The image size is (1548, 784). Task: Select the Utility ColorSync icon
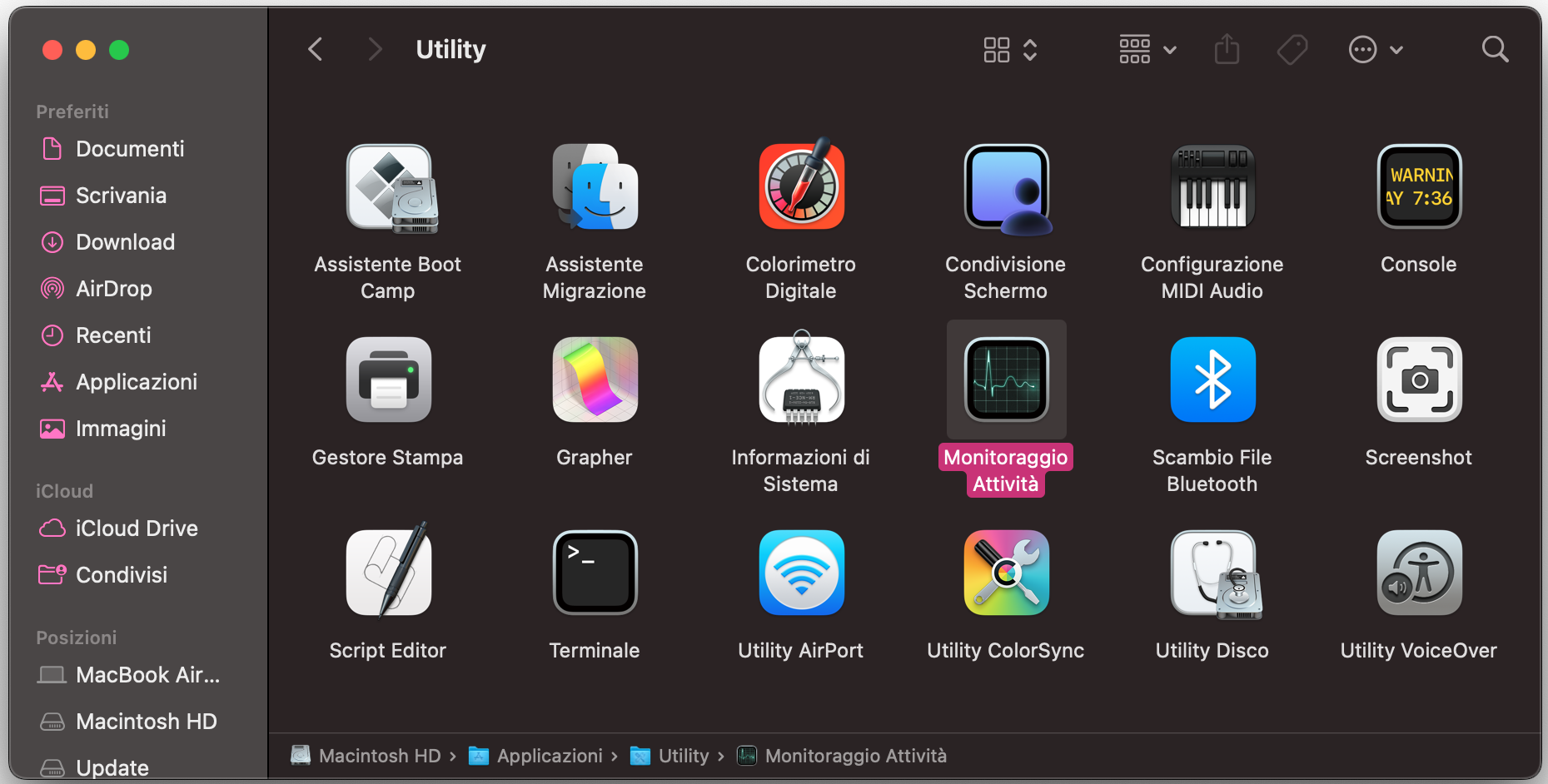click(x=1007, y=573)
